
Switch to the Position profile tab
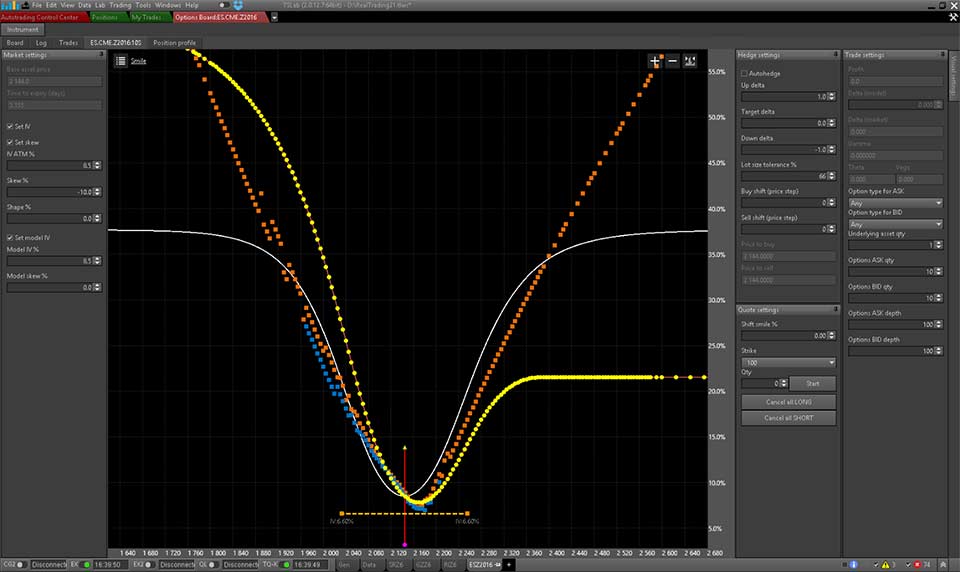click(174, 43)
